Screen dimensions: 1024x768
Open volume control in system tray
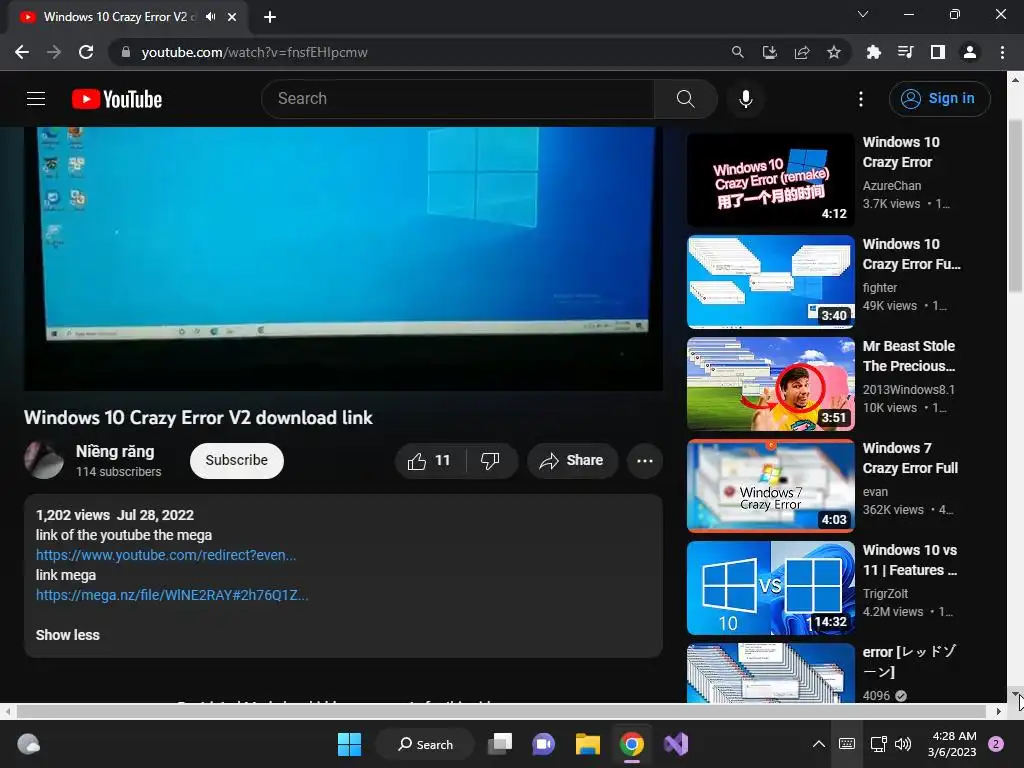(903, 744)
